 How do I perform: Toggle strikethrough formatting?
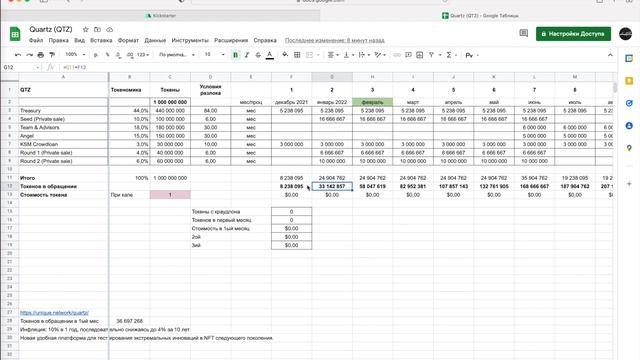(258, 55)
